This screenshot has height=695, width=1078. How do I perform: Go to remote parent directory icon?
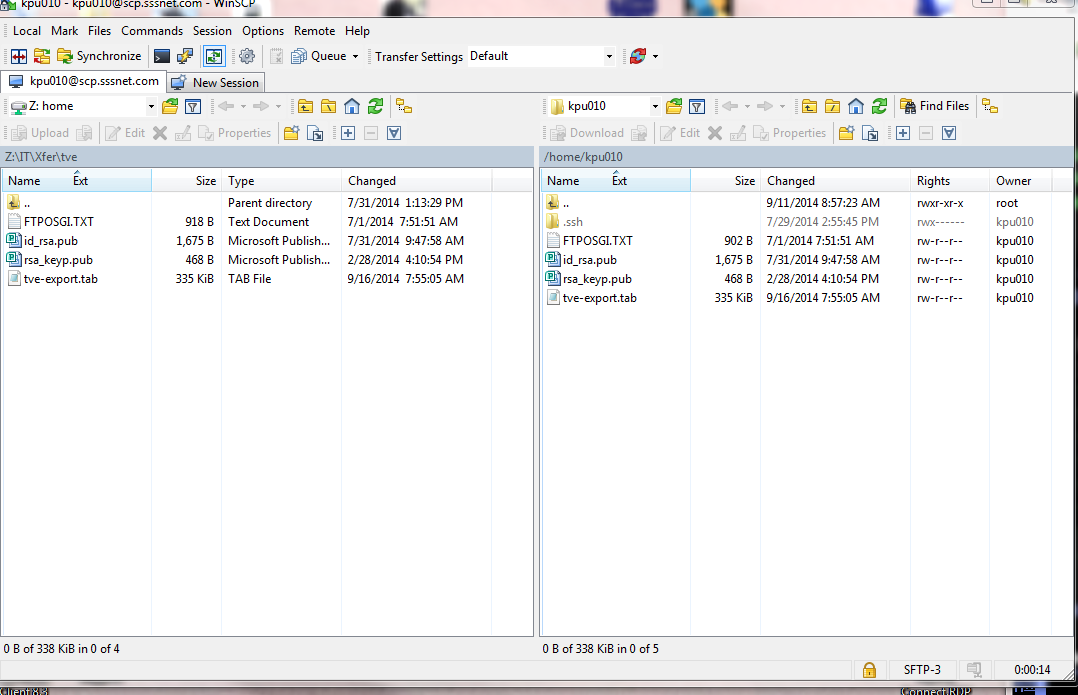[x=807, y=106]
